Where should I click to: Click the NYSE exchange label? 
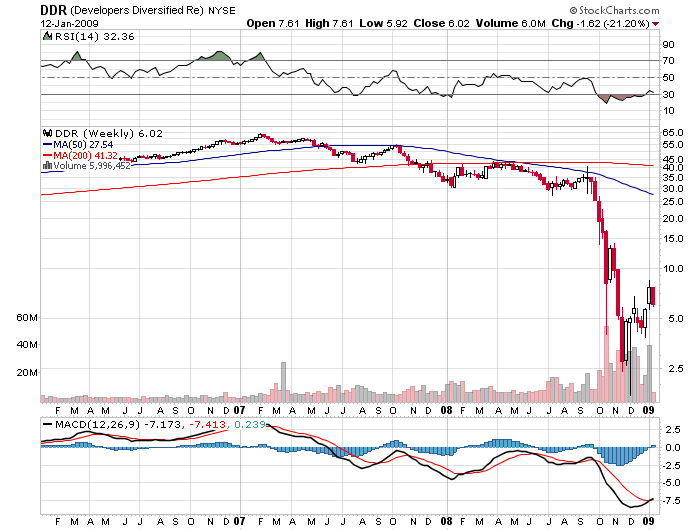click(222, 11)
